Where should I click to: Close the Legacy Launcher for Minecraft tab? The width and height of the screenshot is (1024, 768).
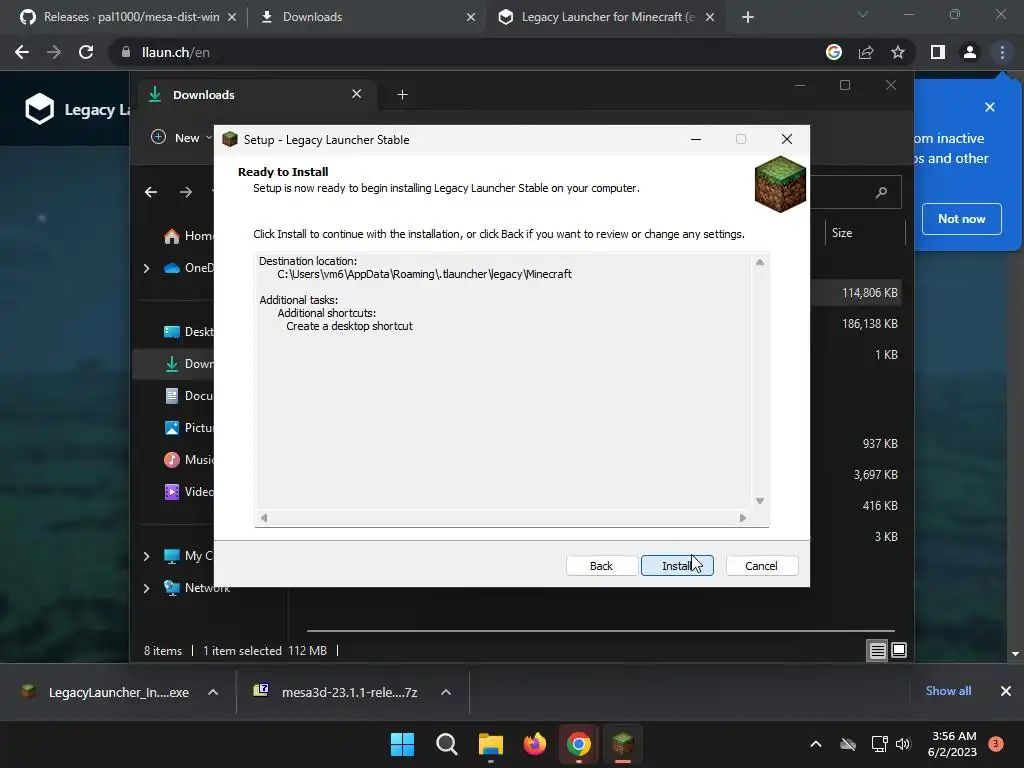(x=710, y=17)
